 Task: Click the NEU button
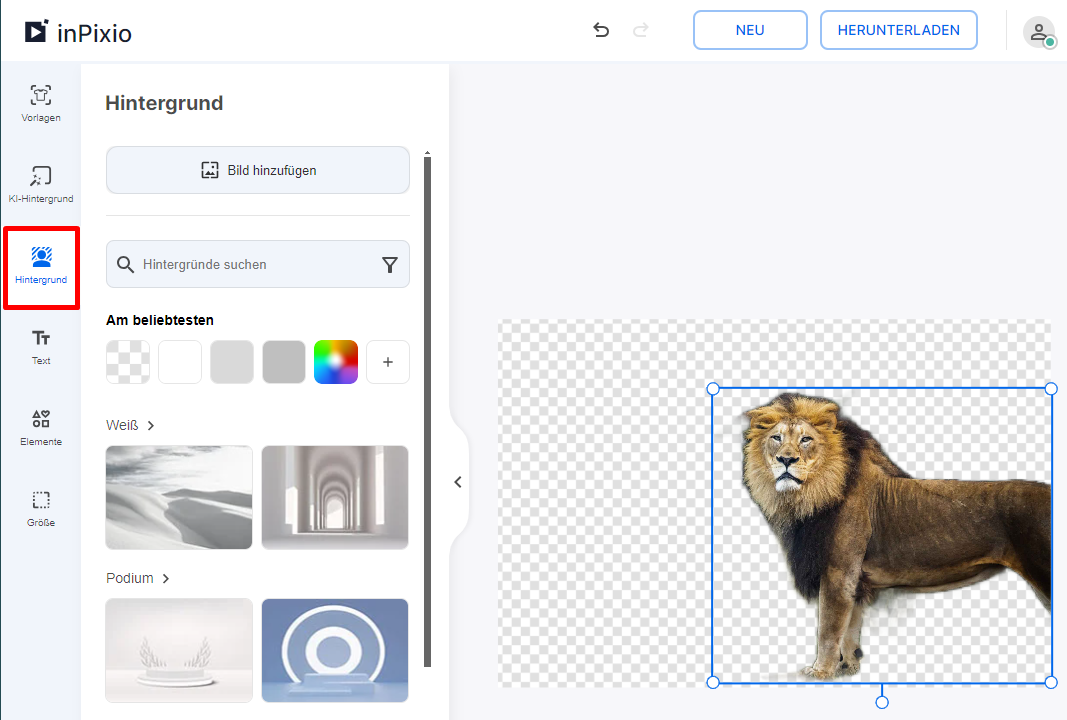750,30
